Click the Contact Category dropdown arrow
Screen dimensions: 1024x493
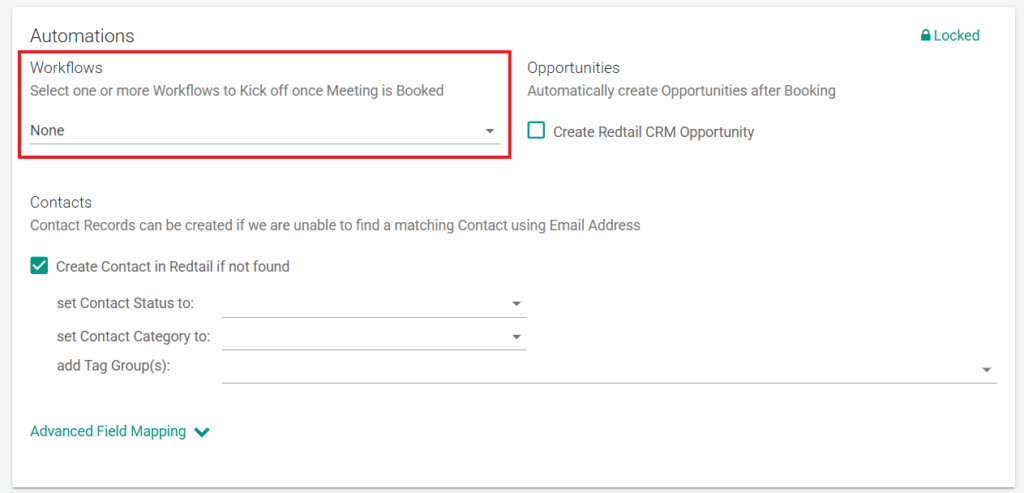pyautogui.click(x=516, y=336)
